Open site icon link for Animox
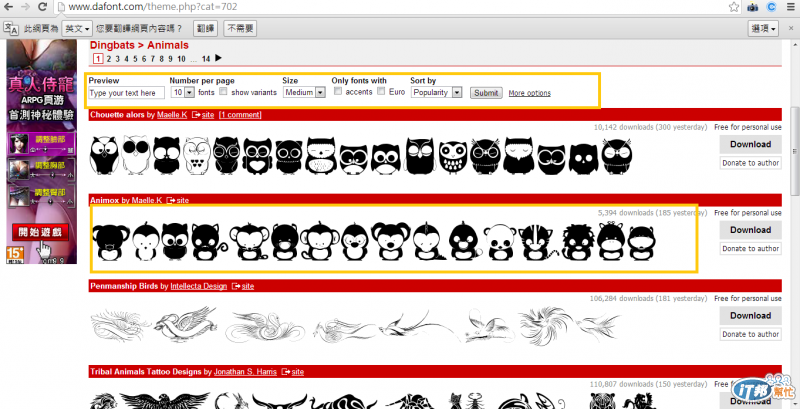This screenshot has height=409, width=800. click(171, 200)
